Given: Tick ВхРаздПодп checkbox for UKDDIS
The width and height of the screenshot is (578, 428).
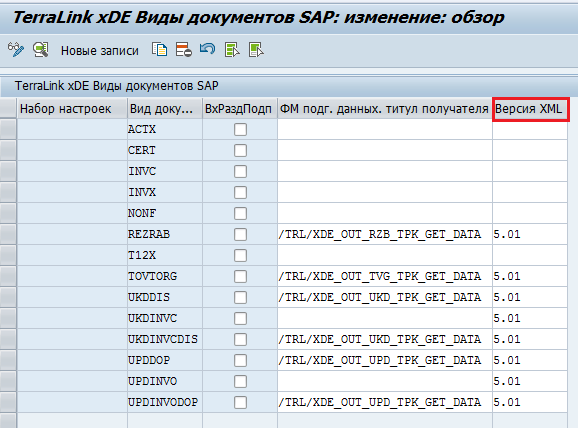Looking at the screenshot, I should [240, 297].
